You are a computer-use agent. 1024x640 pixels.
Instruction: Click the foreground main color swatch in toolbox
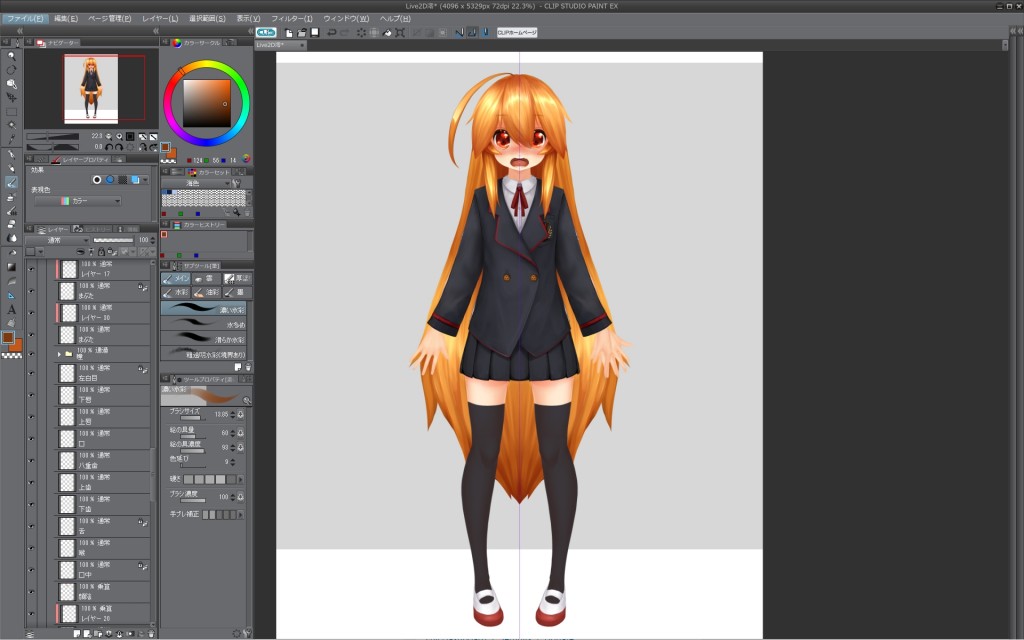(8, 338)
